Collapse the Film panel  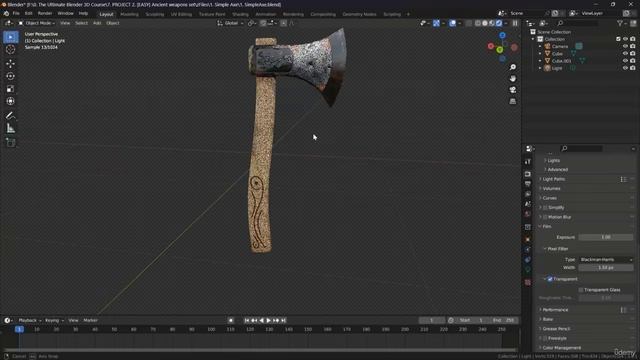tap(547, 227)
